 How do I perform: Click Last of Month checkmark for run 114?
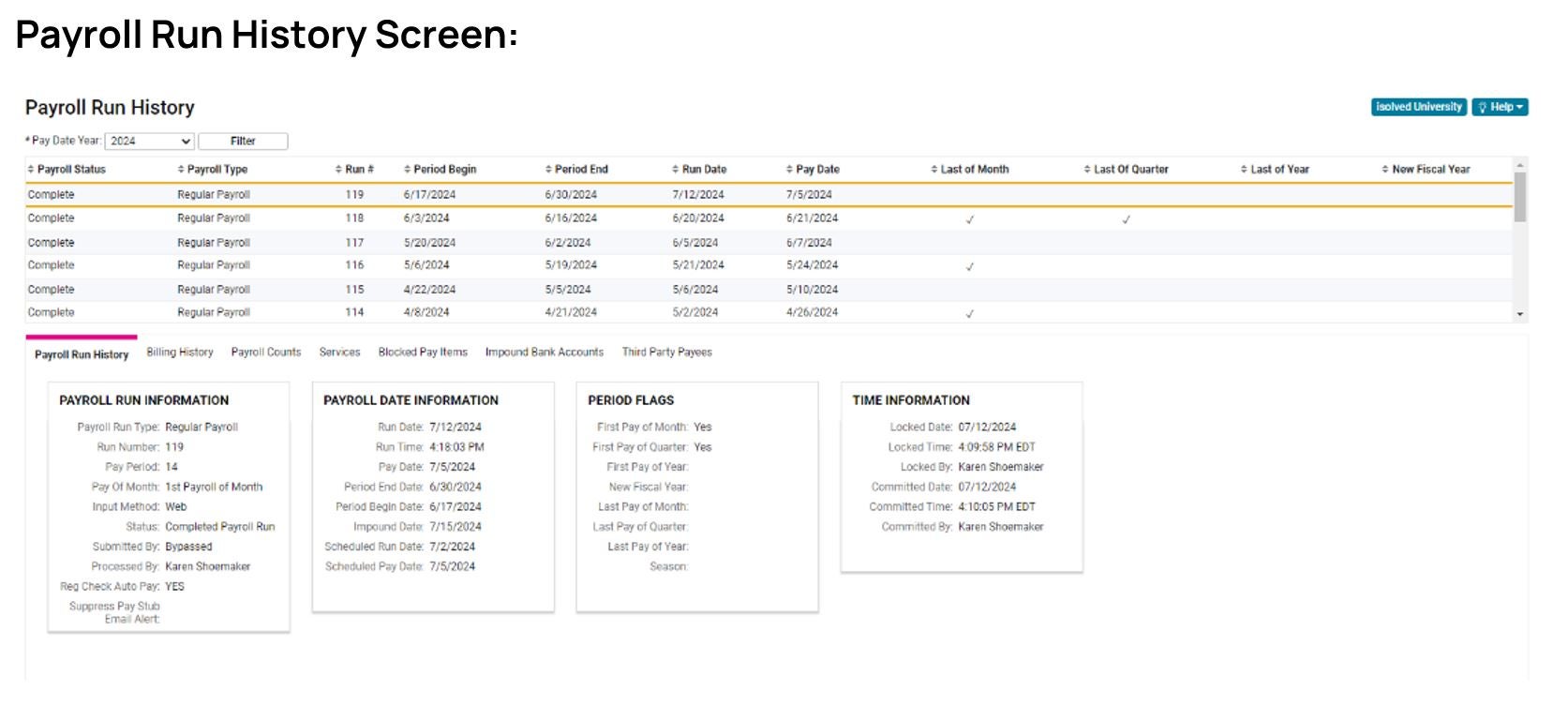point(970,314)
